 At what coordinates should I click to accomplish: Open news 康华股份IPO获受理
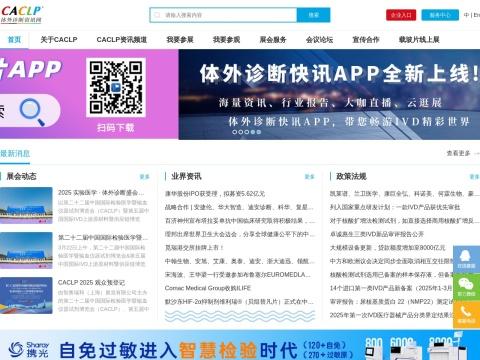coord(215,194)
